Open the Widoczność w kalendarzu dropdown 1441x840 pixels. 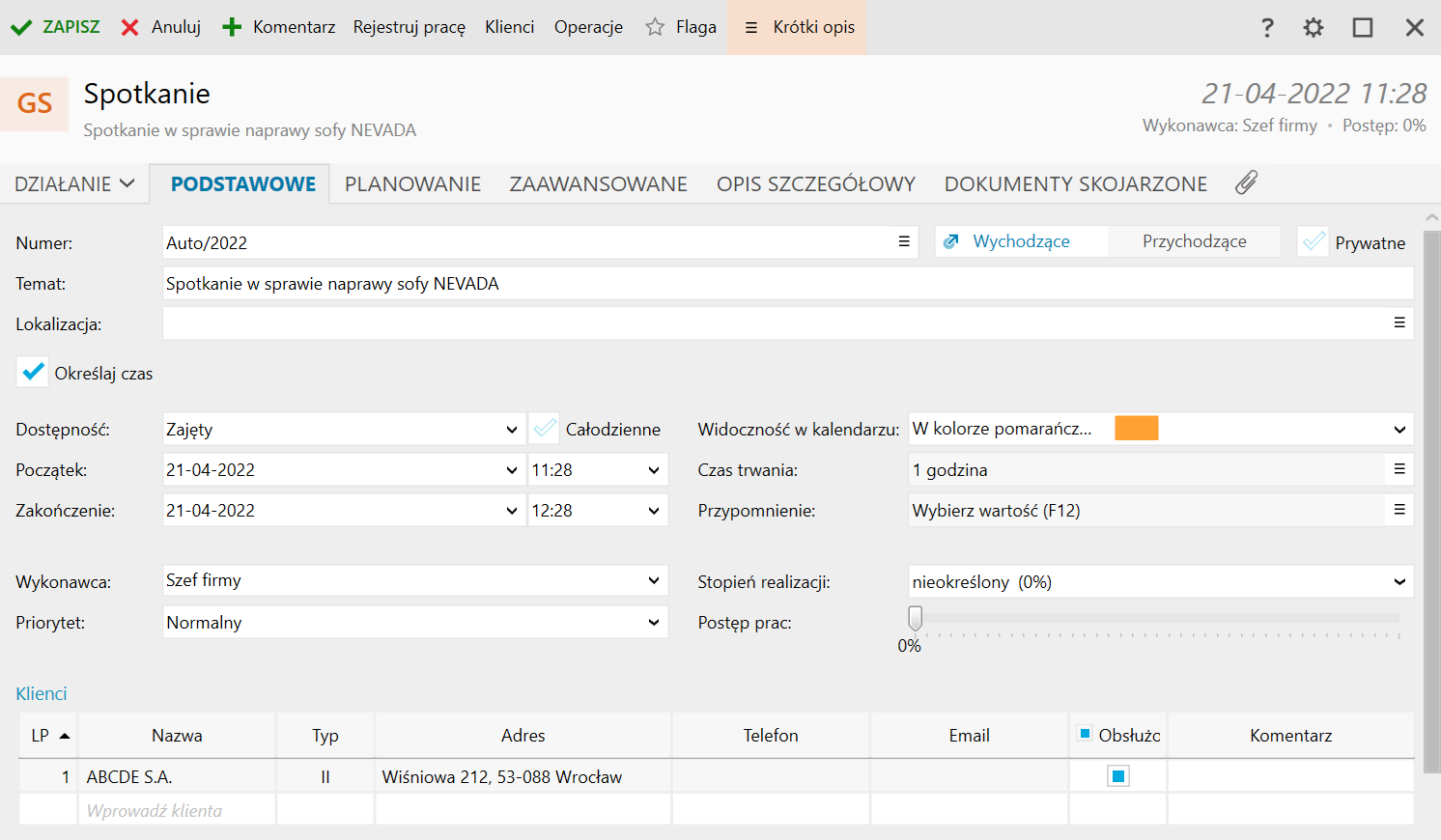1399,430
